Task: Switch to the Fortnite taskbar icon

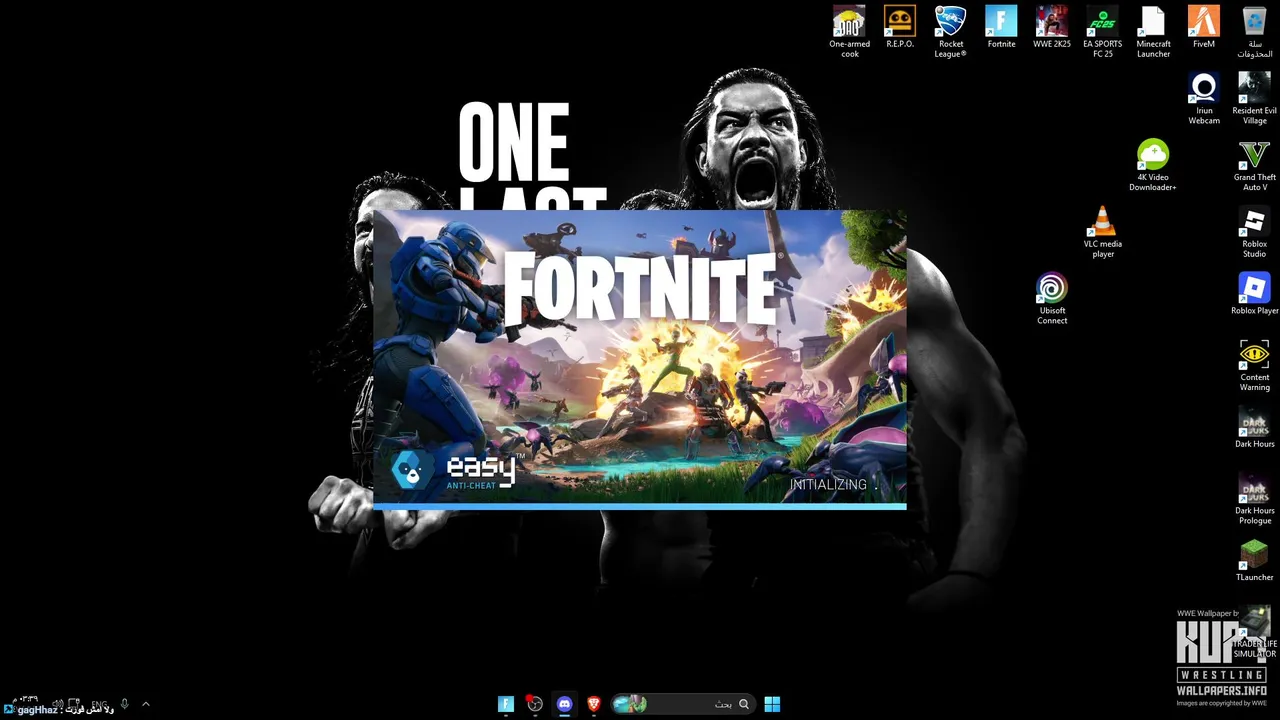Action: coord(506,704)
